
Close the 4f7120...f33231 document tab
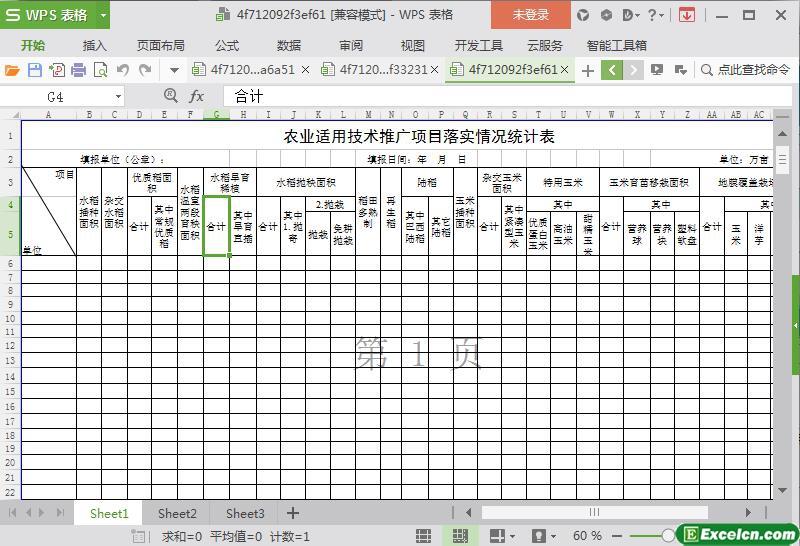pyautogui.click(x=434, y=69)
